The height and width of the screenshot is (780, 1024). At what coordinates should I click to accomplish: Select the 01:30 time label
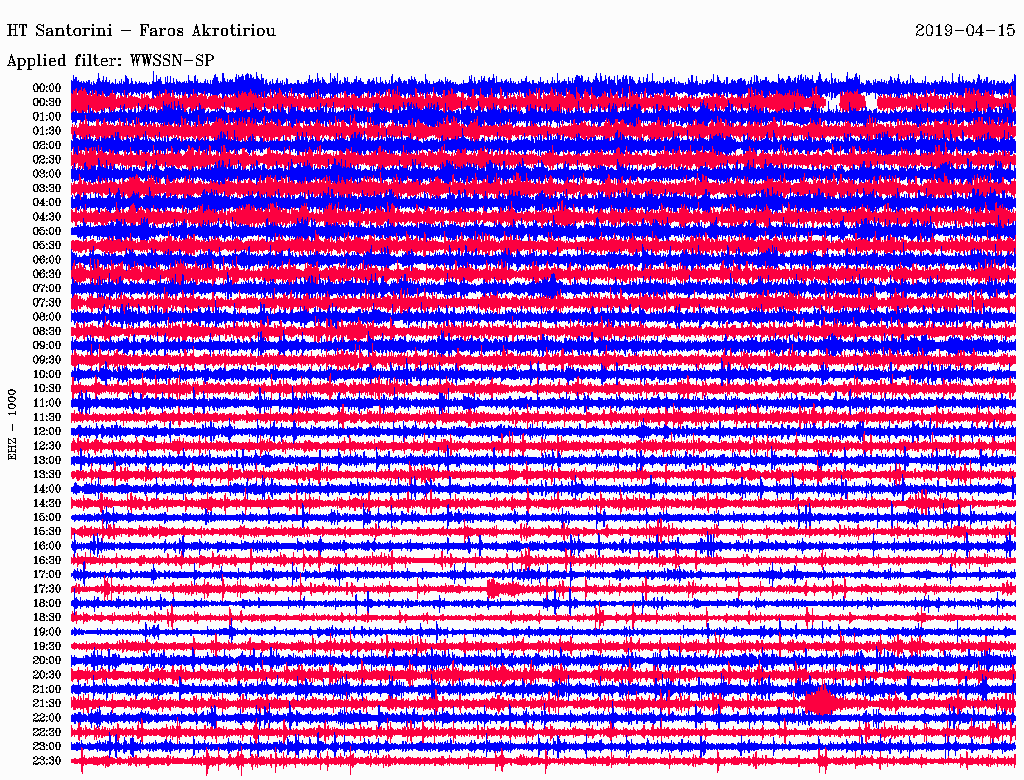[x=47, y=131]
